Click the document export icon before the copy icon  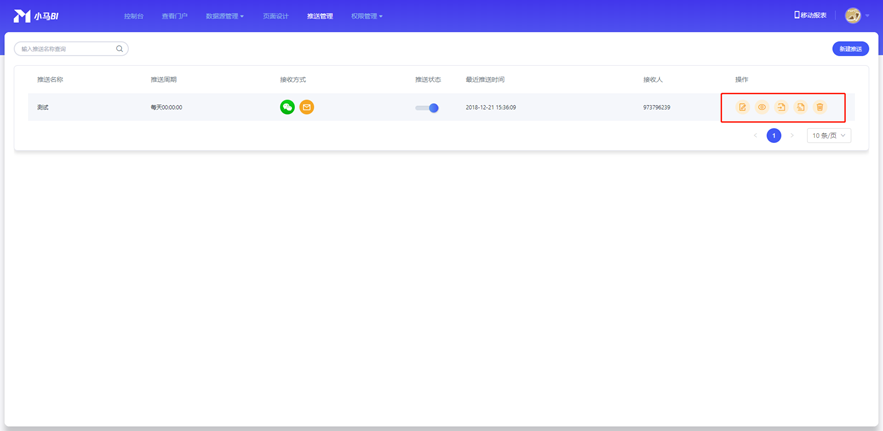[x=781, y=107]
